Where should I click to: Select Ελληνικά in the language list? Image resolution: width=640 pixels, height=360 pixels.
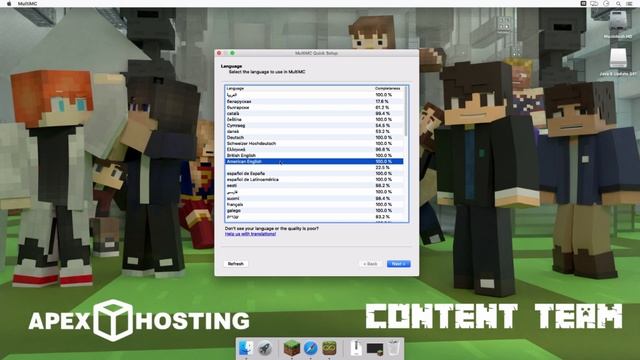(x=314, y=149)
